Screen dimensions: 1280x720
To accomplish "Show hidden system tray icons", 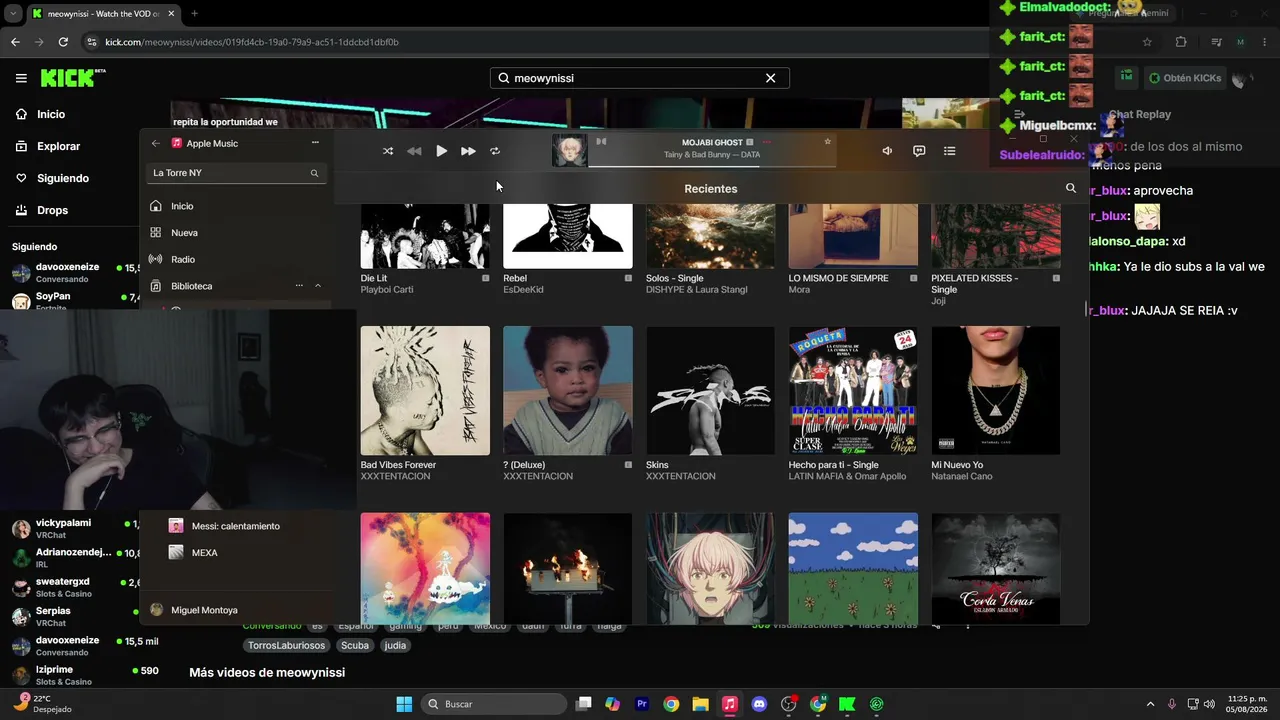I will point(1150,704).
